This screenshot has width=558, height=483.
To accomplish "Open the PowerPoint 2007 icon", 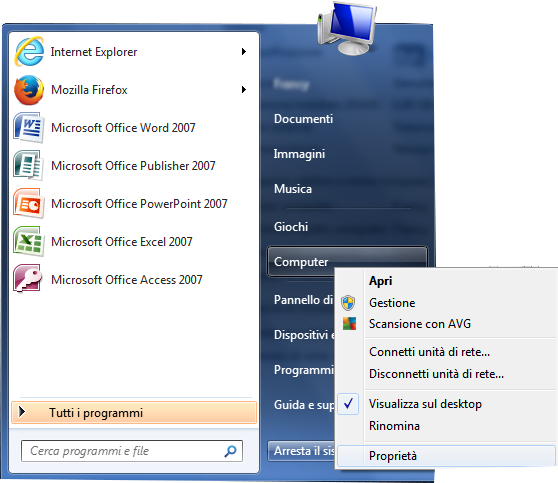I will [x=29, y=203].
